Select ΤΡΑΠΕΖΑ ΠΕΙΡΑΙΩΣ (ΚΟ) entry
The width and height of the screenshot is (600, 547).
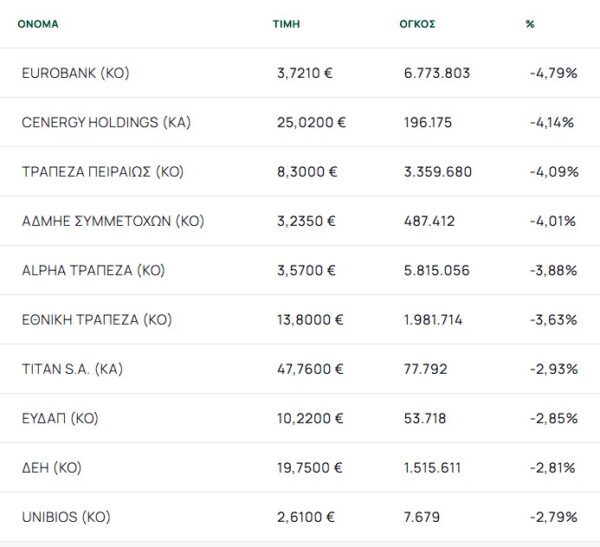coord(103,171)
